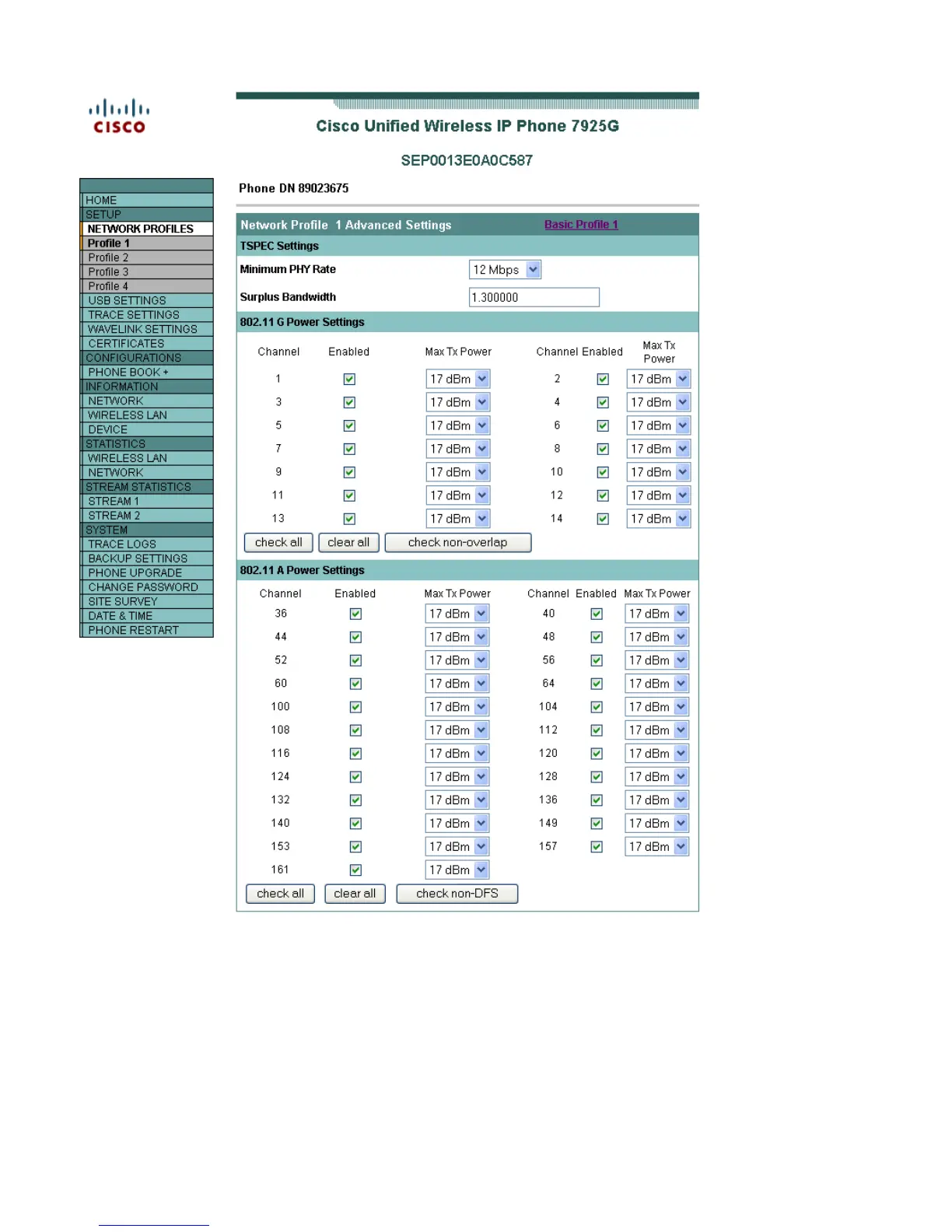Open Profile 1 in the sidebar
This screenshot has width=952, height=1232.
[147, 243]
